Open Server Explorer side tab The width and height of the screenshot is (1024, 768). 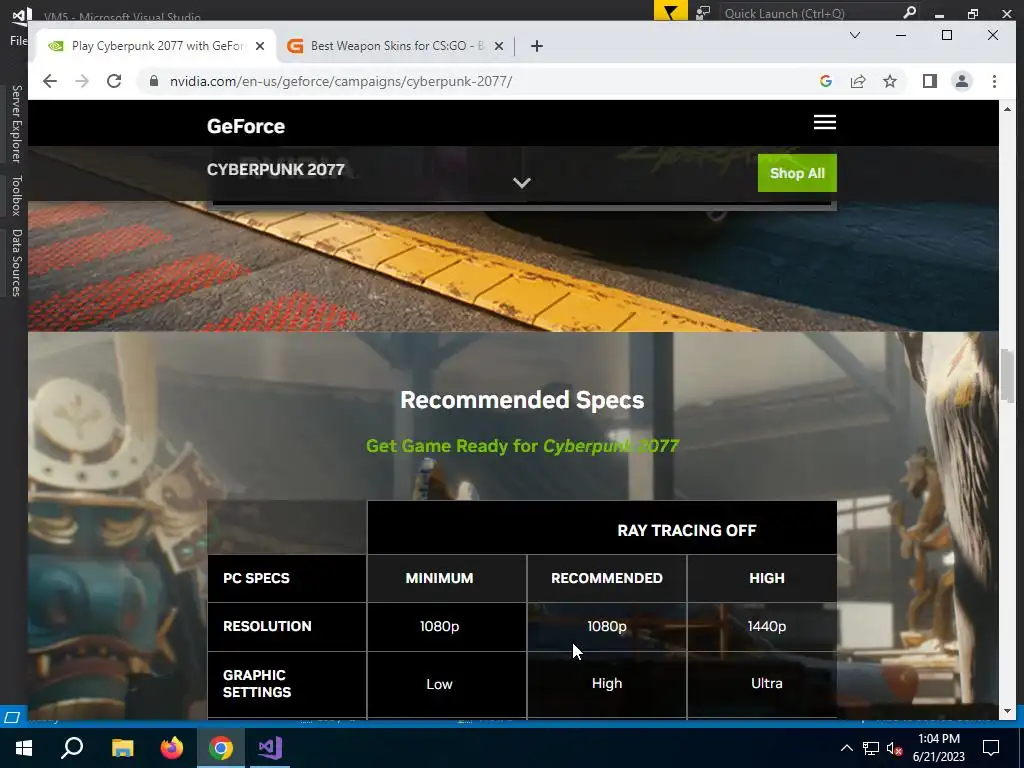16,123
